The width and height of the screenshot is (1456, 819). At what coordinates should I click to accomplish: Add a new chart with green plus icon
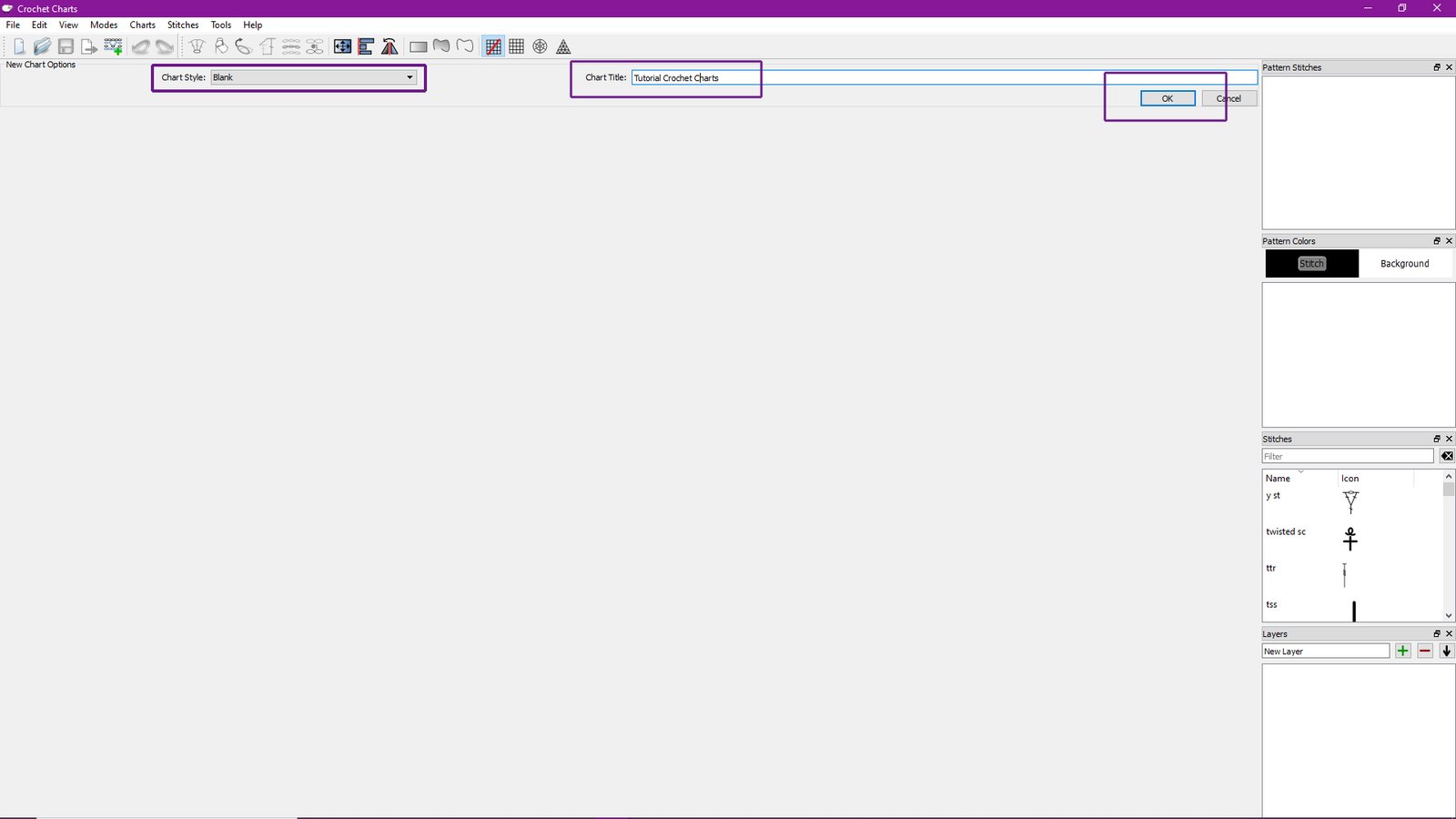(113, 46)
